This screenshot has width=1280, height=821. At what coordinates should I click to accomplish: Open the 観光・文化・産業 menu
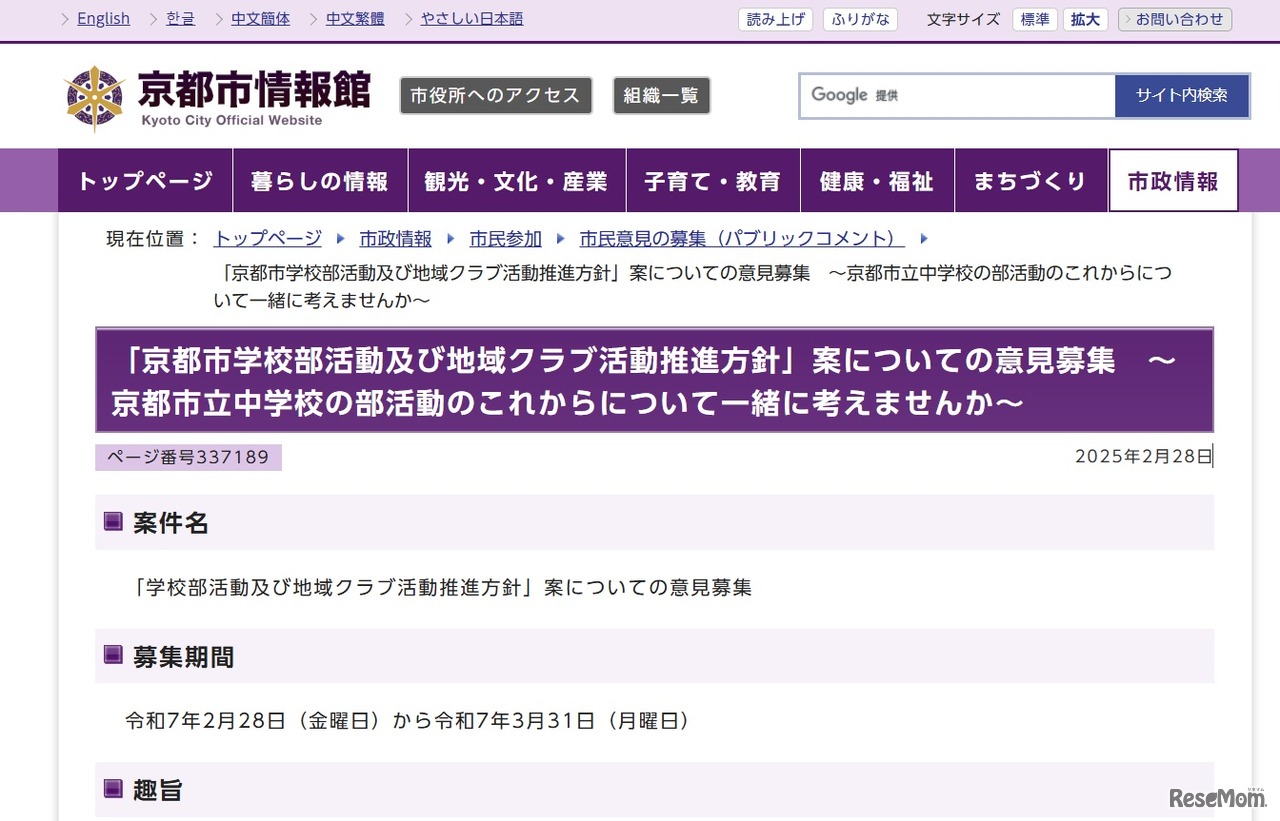pos(516,180)
